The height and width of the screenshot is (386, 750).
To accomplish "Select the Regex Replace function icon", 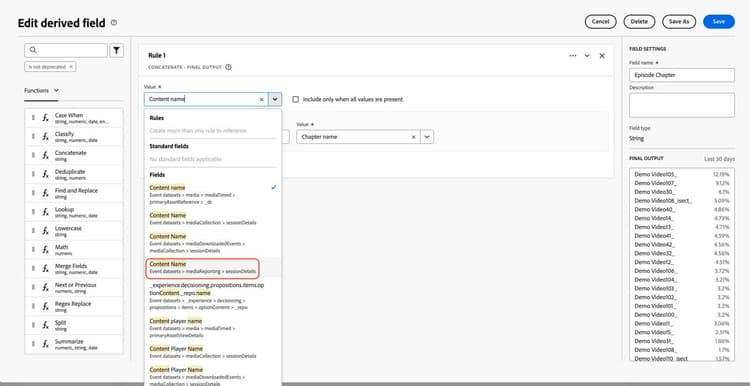I will click(45, 306).
